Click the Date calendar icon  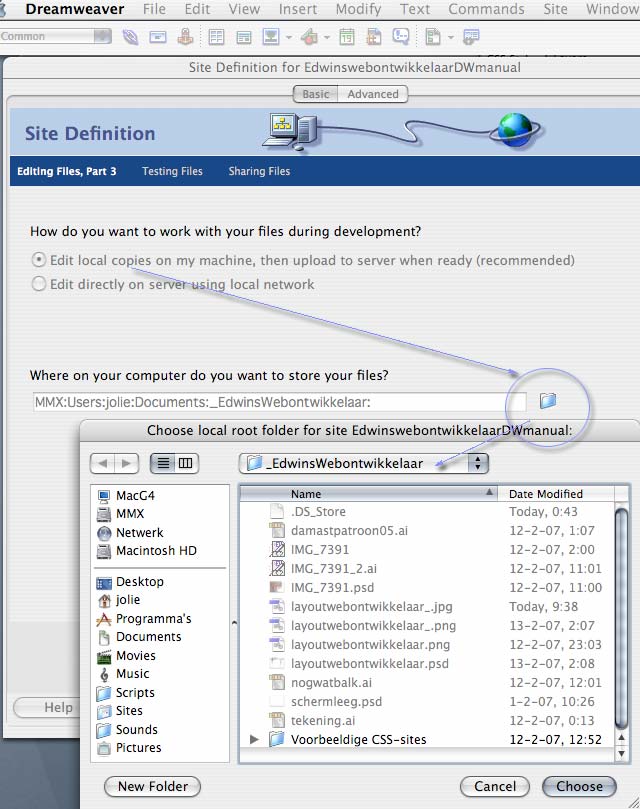(347, 37)
